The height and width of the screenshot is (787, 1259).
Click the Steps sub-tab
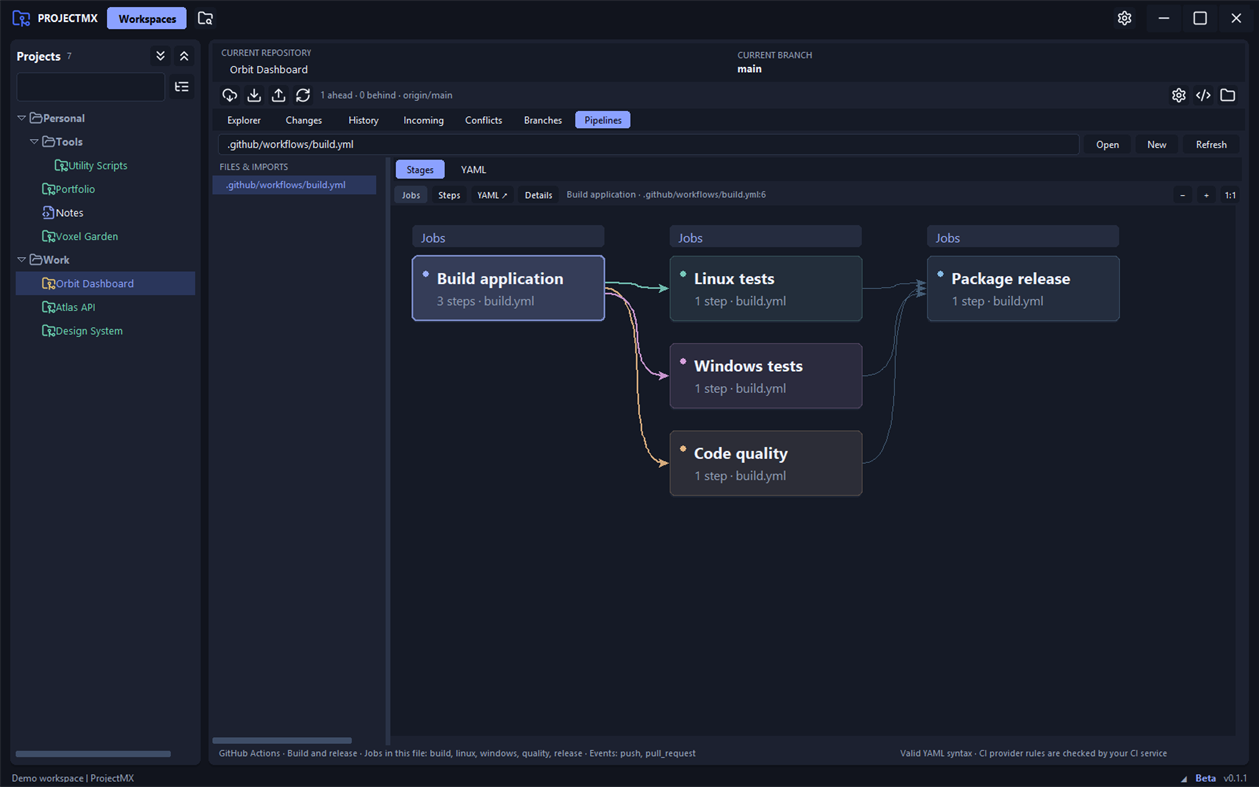click(449, 195)
